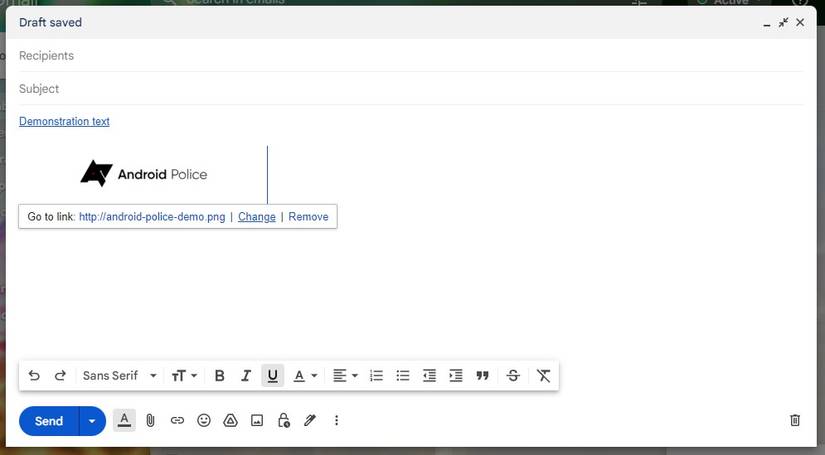
Task: Toggle confidential mode with the lock icon
Action: 283,421
